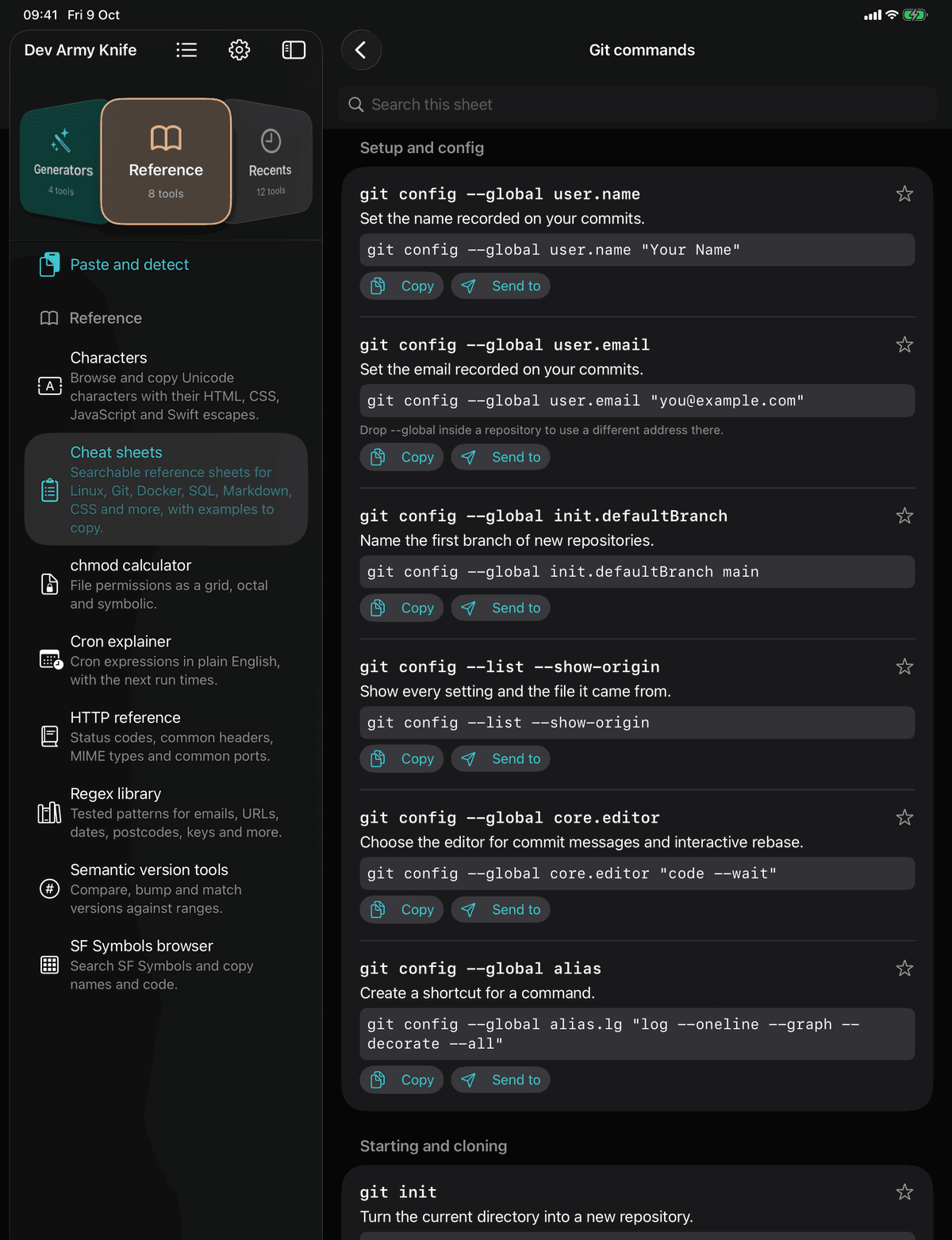Viewport: 952px width, 1240px height.
Task: Click code box with "code --wait"
Action: pos(637,873)
